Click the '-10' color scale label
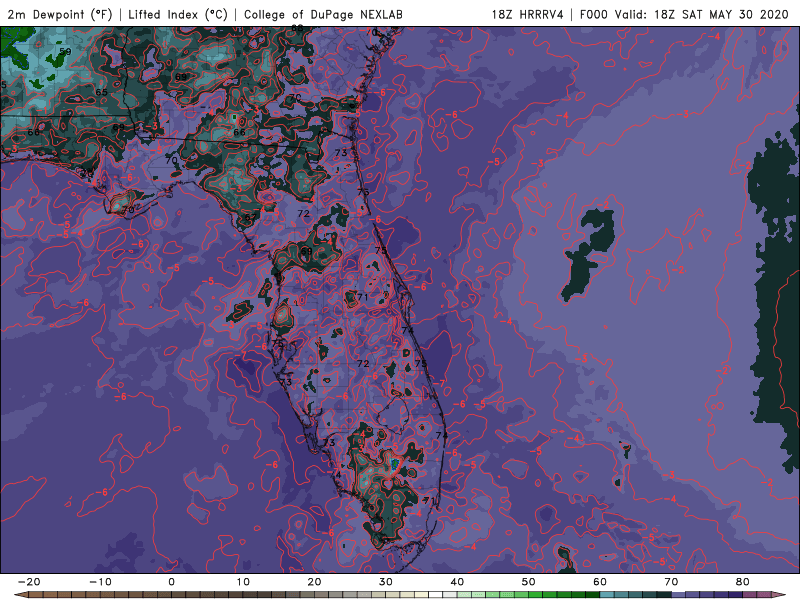The height and width of the screenshot is (600, 800). [x=100, y=582]
